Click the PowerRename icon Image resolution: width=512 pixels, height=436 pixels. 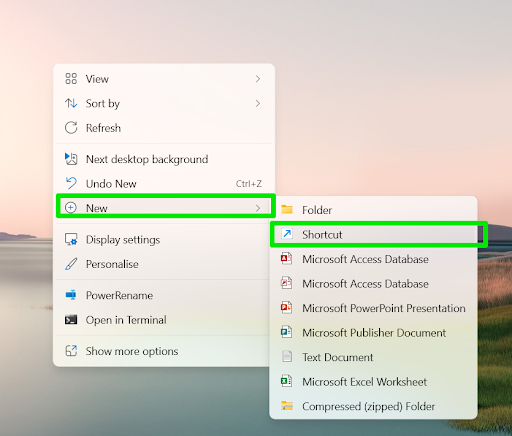(x=71, y=295)
